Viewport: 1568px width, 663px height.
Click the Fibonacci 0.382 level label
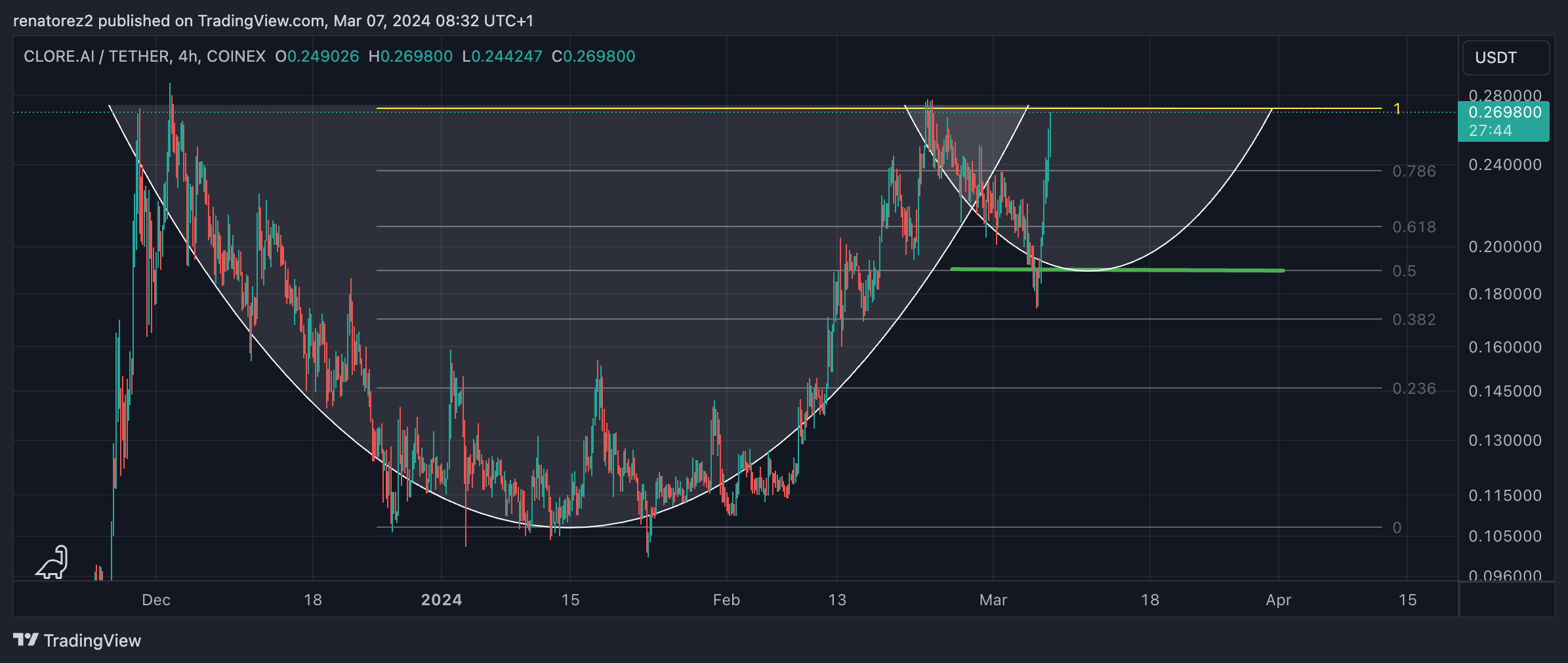point(1414,320)
